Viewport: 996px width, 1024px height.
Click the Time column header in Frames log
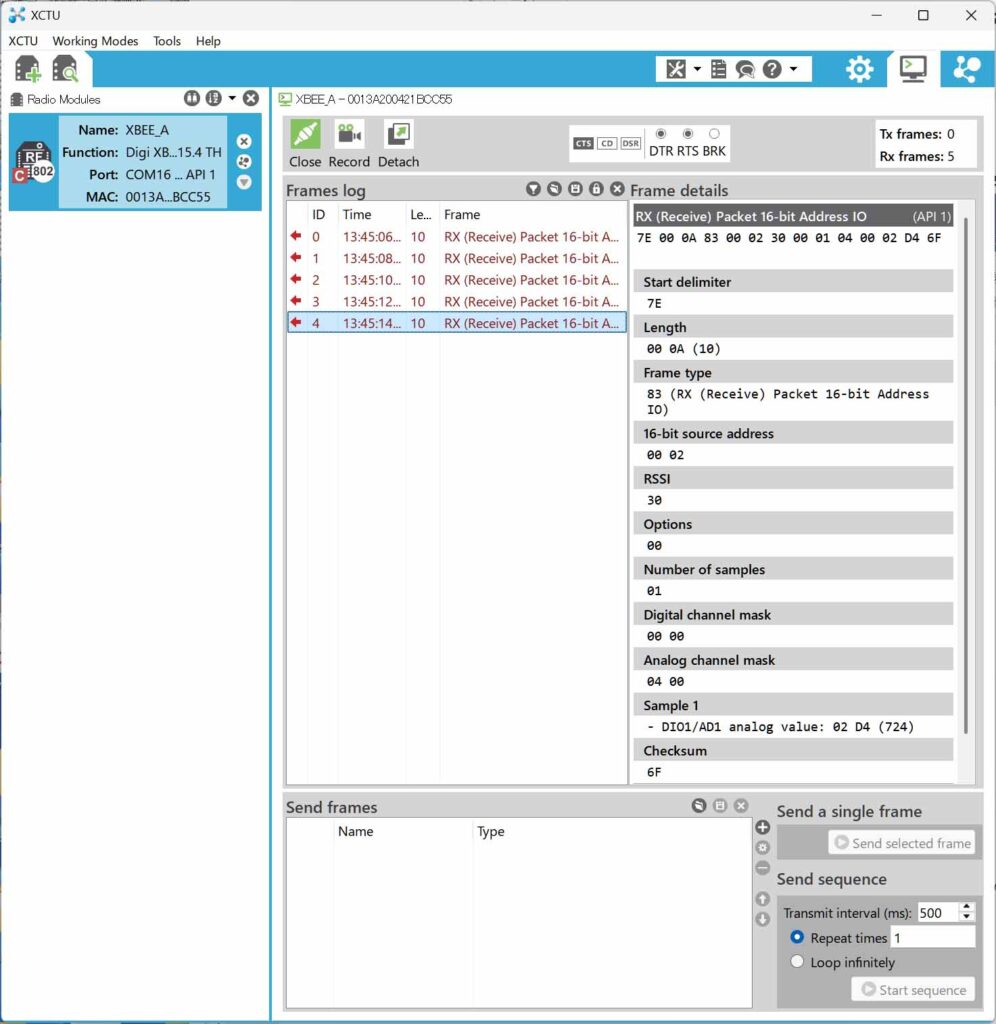coord(371,214)
